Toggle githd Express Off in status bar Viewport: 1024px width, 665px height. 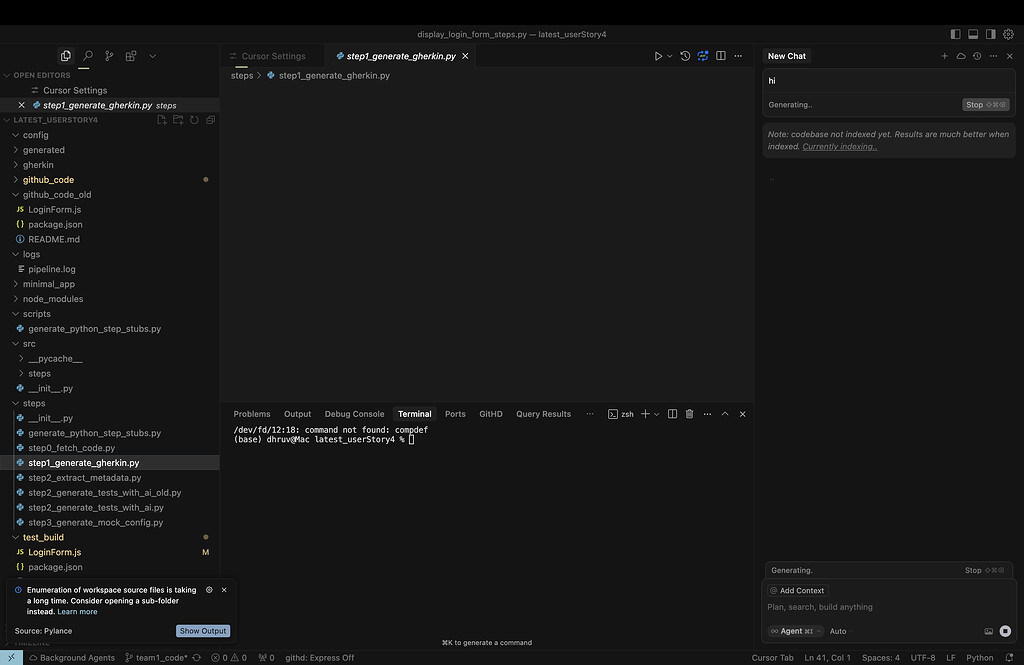pyautogui.click(x=318, y=657)
